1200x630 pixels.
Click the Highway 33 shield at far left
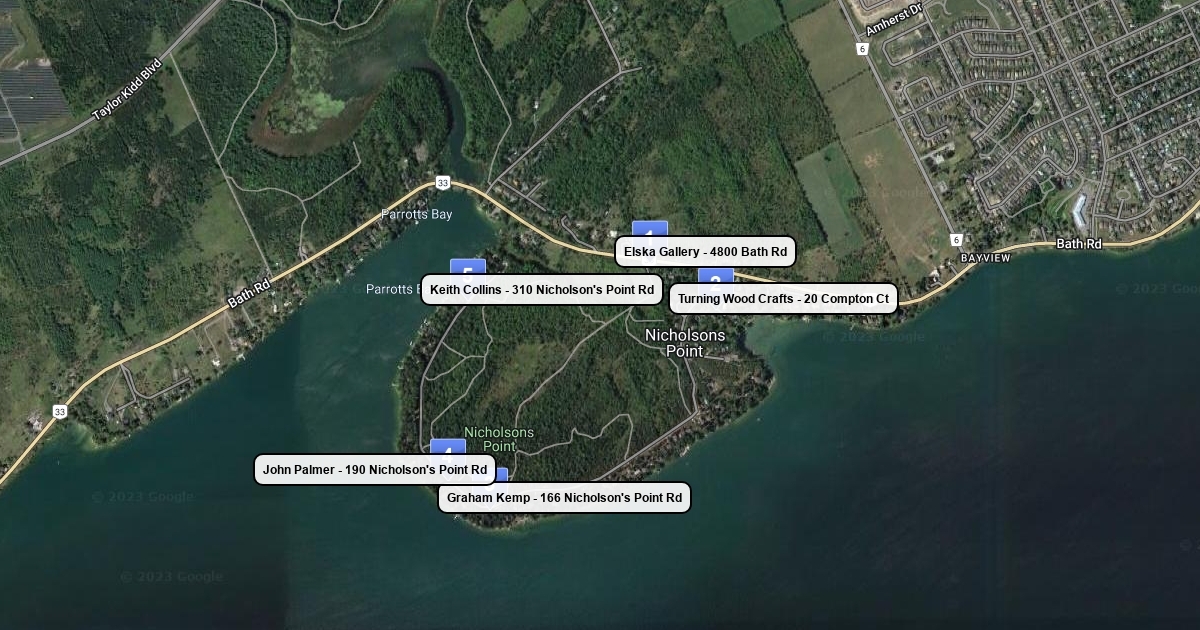pos(60,411)
